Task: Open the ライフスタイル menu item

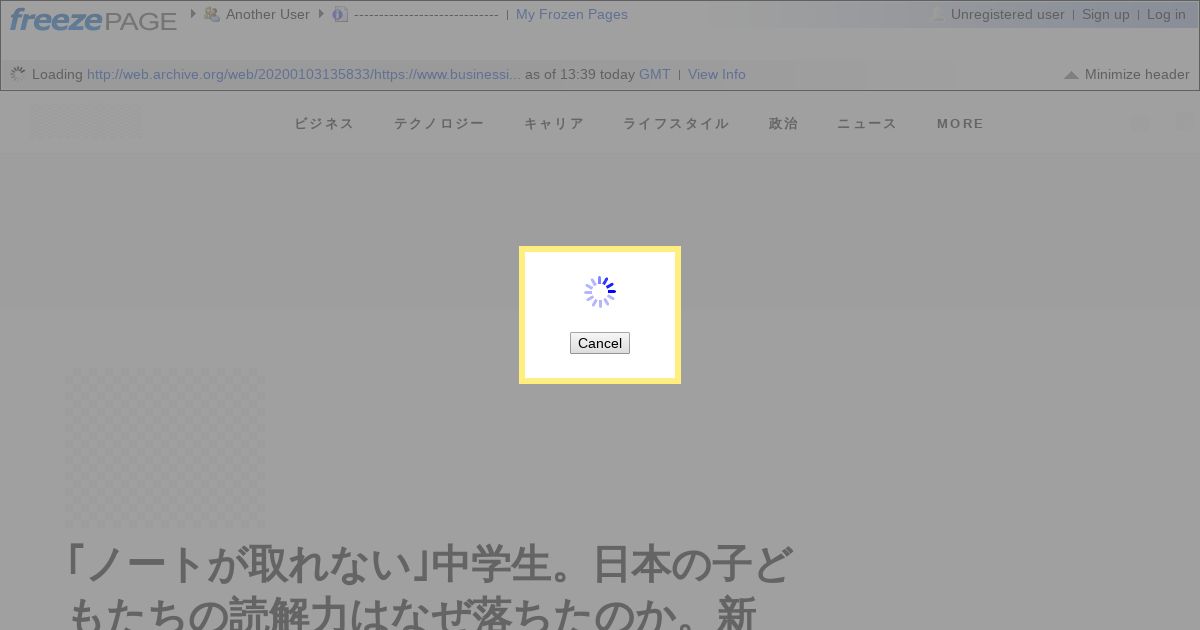Action: pyautogui.click(x=676, y=124)
